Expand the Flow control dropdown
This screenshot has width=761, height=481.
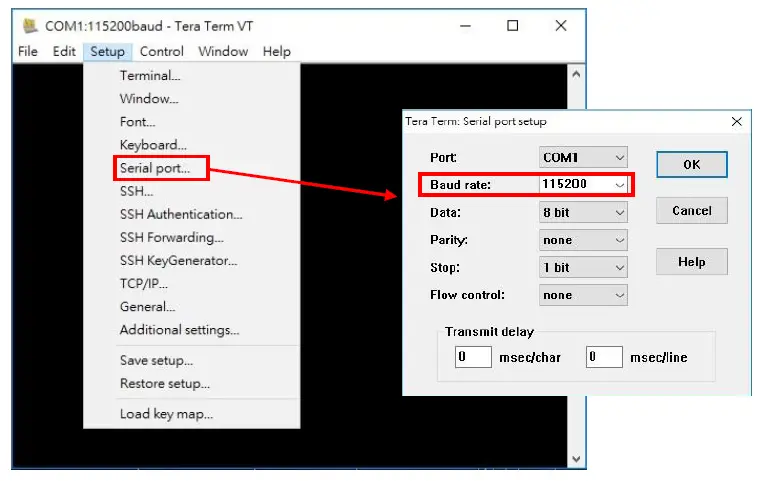pos(583,295)
